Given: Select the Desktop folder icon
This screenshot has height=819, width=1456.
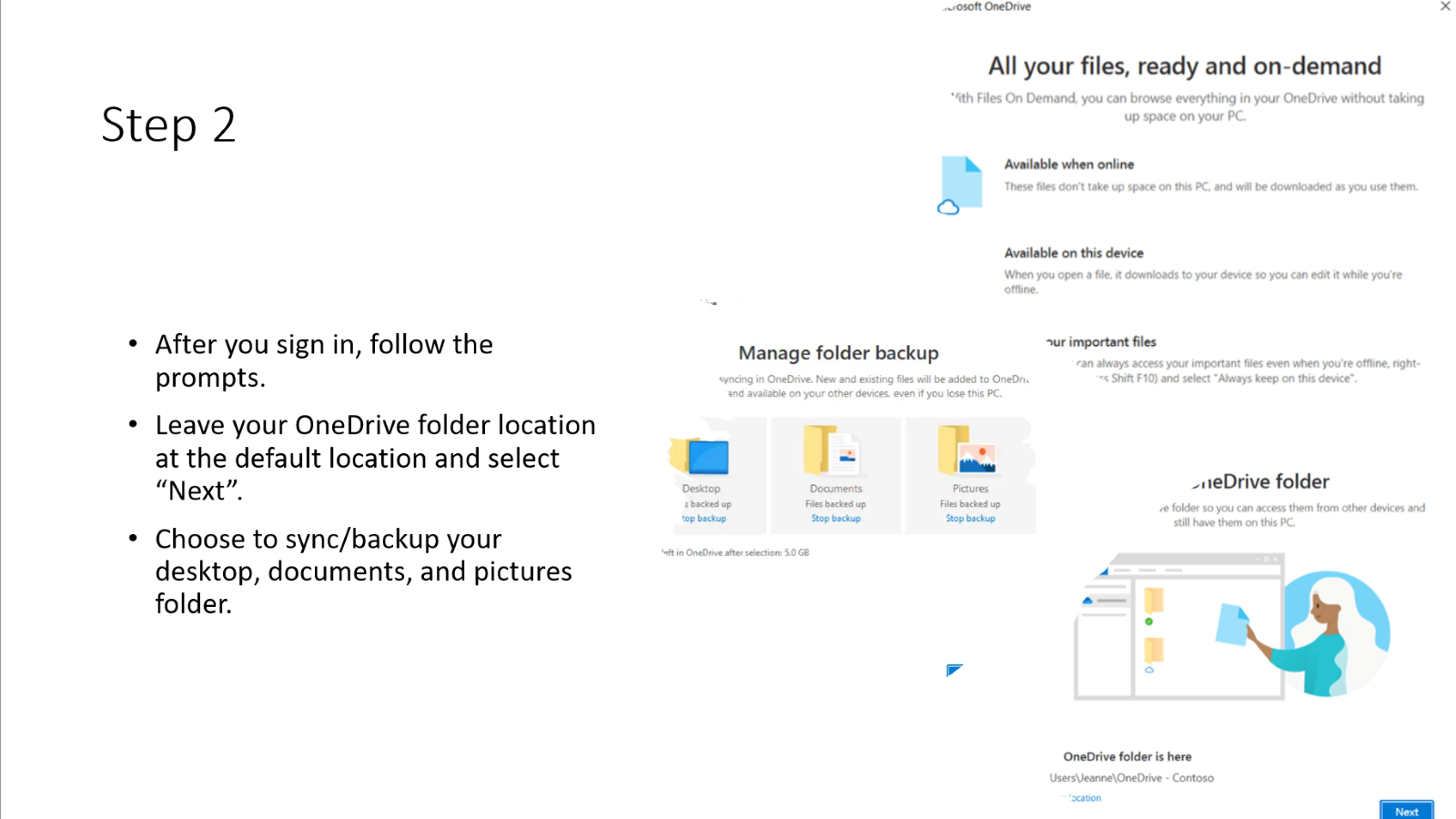Looking at the screenshot, I should (700, 455).
